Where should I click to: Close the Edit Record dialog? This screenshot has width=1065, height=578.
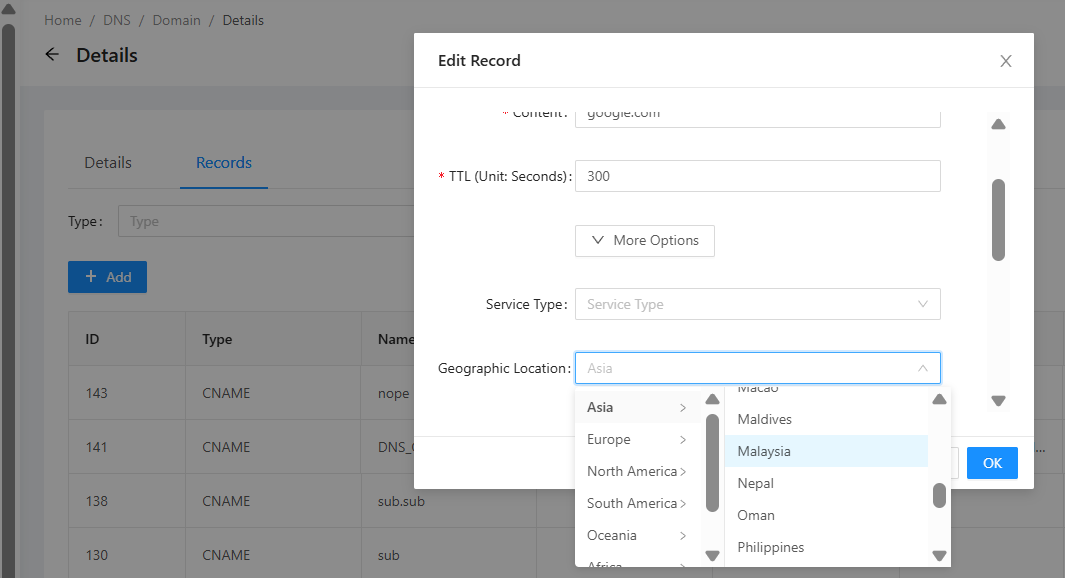coord(1006,61)
